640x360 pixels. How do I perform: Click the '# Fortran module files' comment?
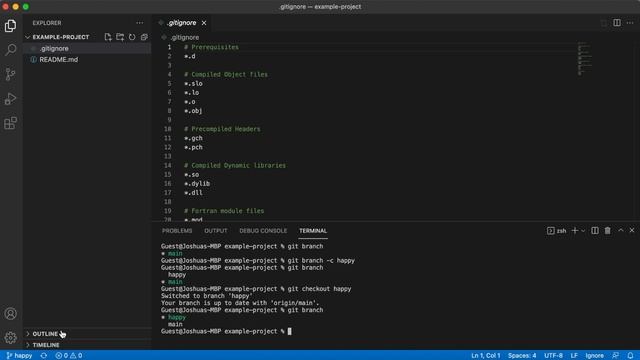click(x=224, y=211)
